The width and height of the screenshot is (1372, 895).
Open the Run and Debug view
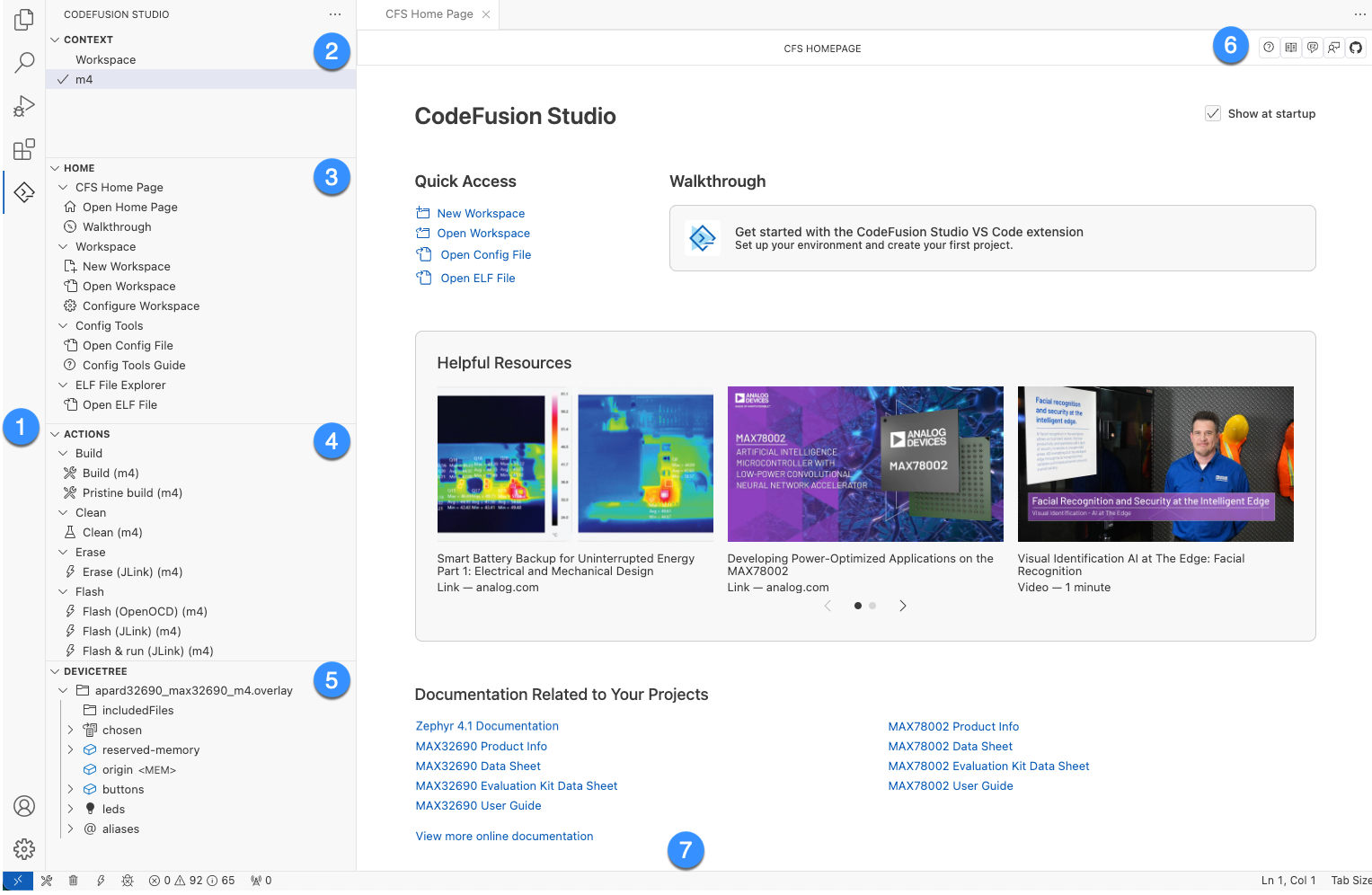(24, 106)
